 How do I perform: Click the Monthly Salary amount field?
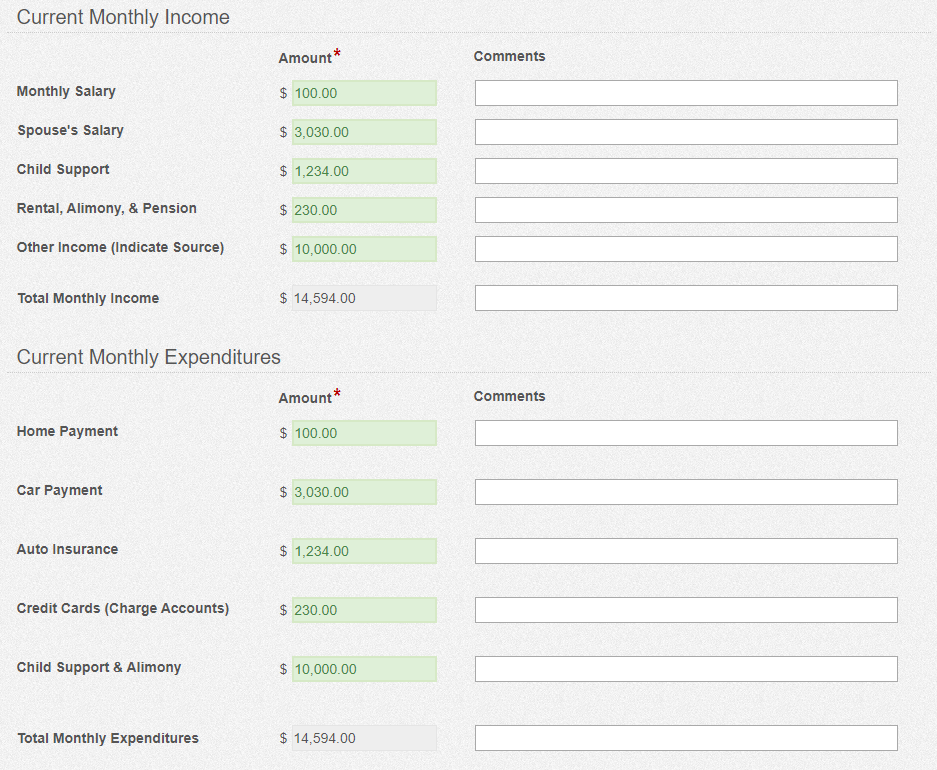pos(364,93)
